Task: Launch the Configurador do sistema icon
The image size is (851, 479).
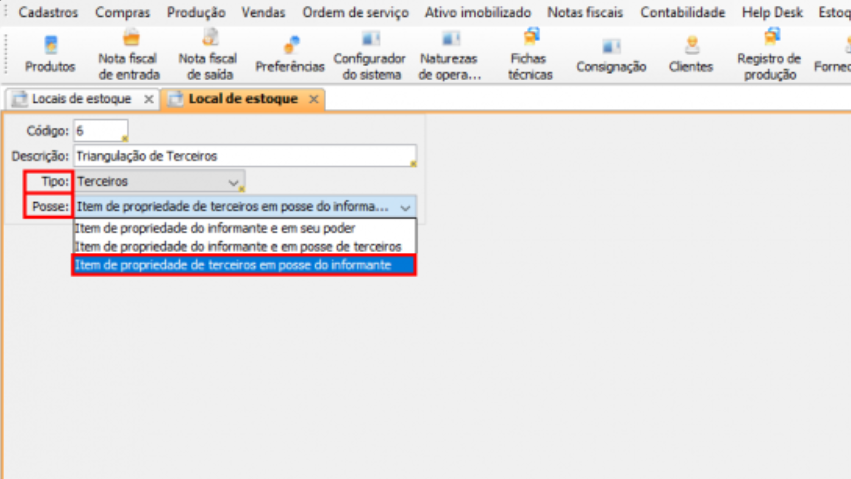Action: pyautogui.click(x=369, y=54)
